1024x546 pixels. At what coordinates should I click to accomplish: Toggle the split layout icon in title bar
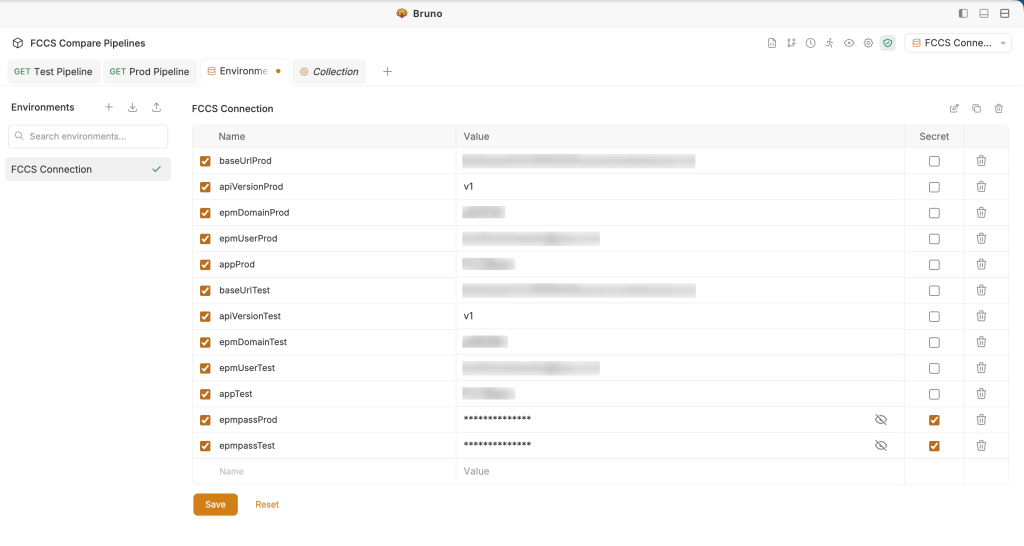pyautogui.click(x=1004, y=13)
